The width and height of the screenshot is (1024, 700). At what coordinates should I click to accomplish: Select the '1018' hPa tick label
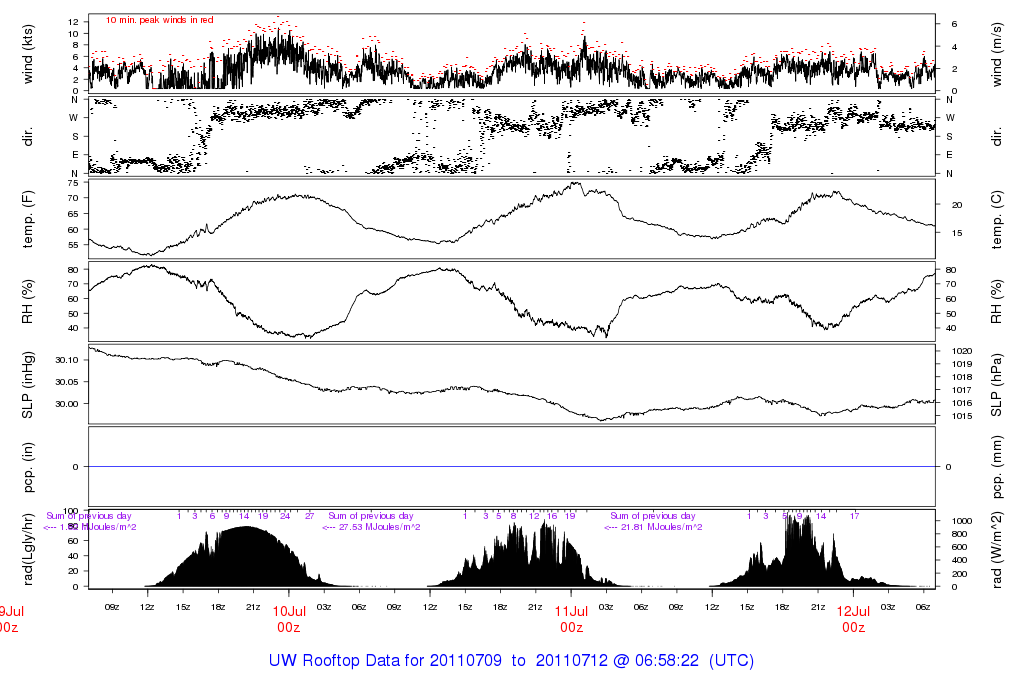click(962, 377)
